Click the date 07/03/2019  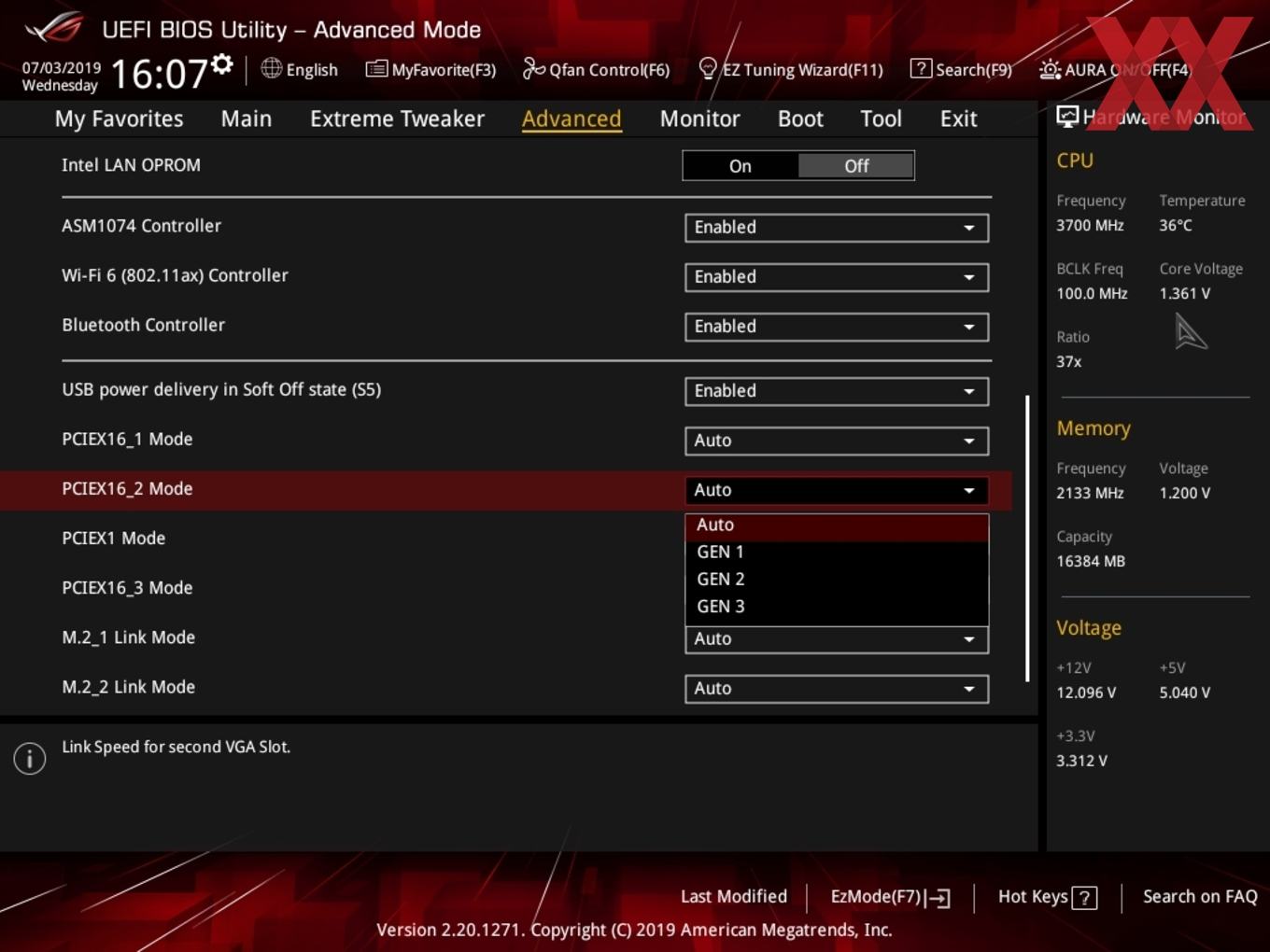click(62, 68)
